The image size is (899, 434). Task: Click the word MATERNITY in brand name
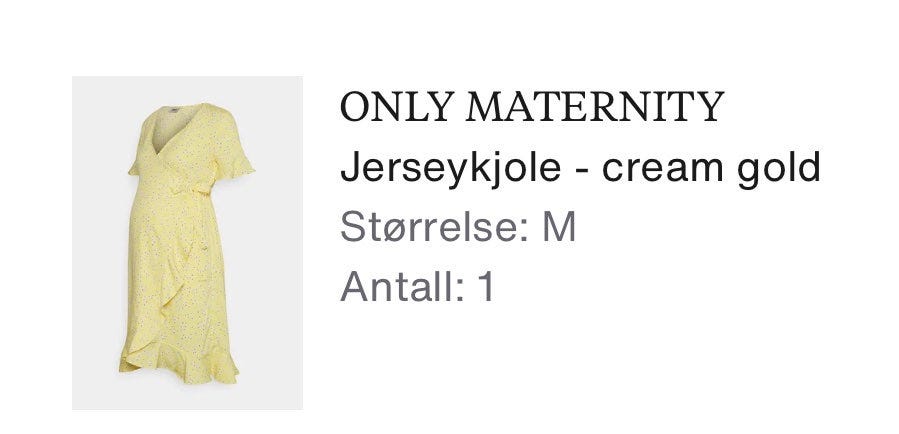[595, 107]
